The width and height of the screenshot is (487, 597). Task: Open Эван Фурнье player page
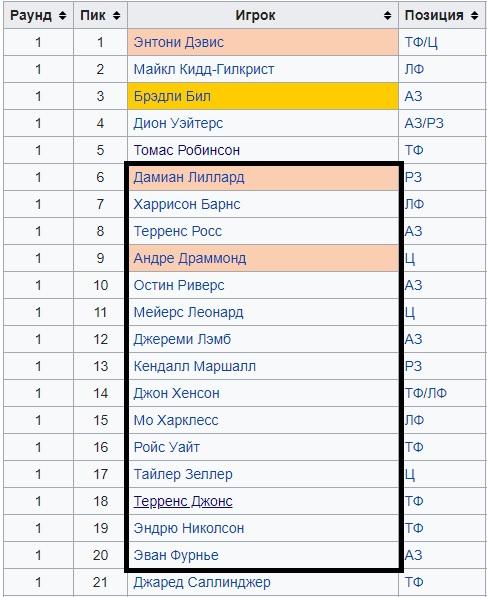[176, 555]
